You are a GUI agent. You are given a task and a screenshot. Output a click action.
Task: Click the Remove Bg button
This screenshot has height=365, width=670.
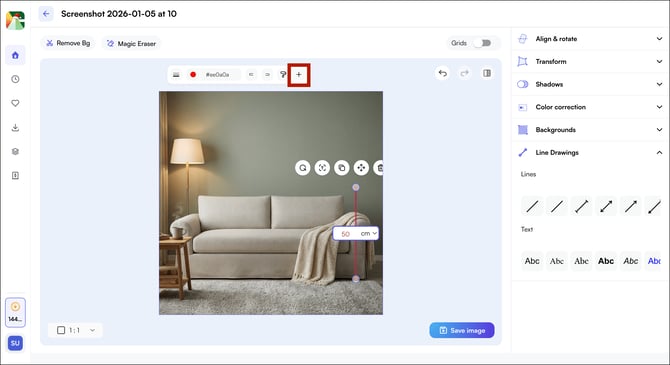tap(68, 43)
